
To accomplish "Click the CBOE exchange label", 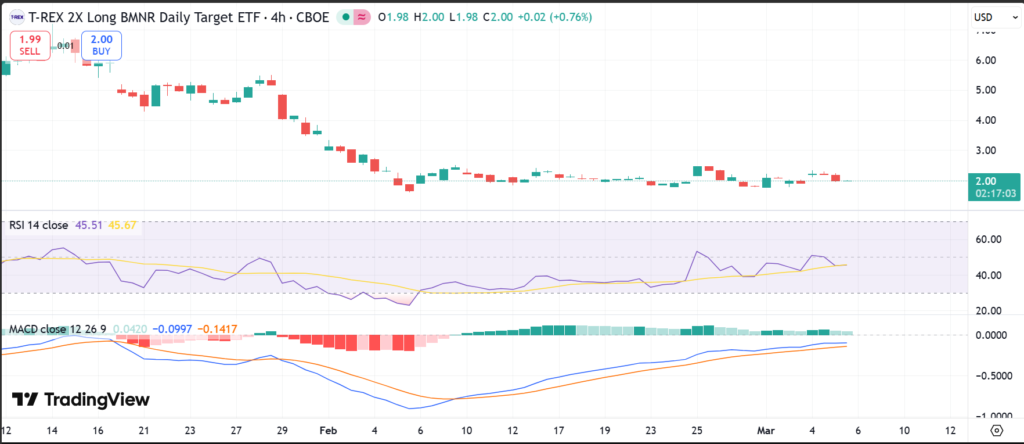I will [x=306, y=17].
